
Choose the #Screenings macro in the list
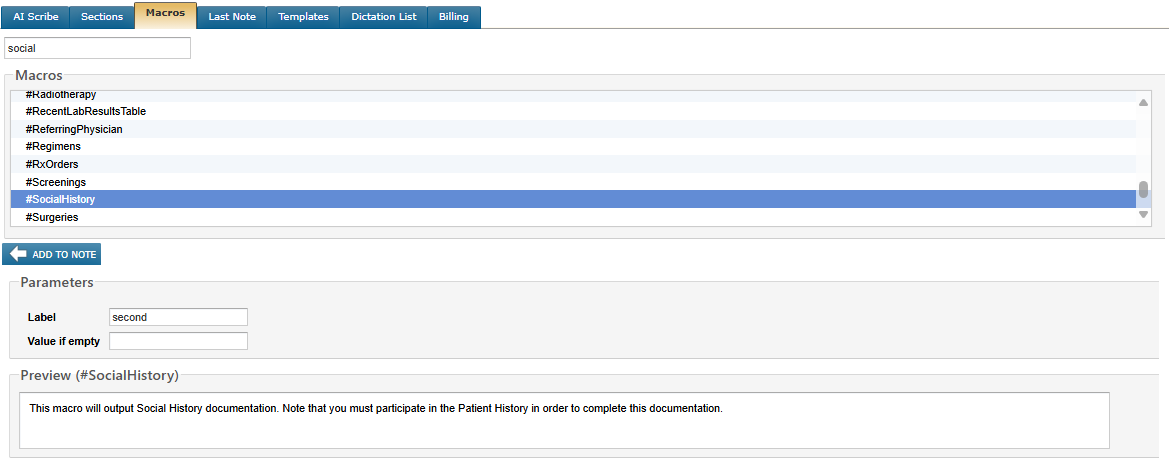click(56, 182)
